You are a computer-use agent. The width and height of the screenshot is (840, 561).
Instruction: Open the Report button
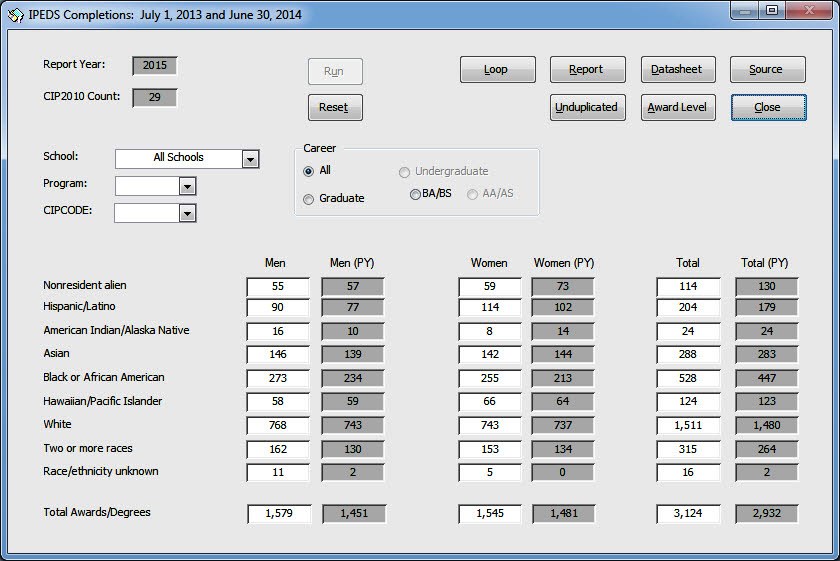(x=588, y=70)
